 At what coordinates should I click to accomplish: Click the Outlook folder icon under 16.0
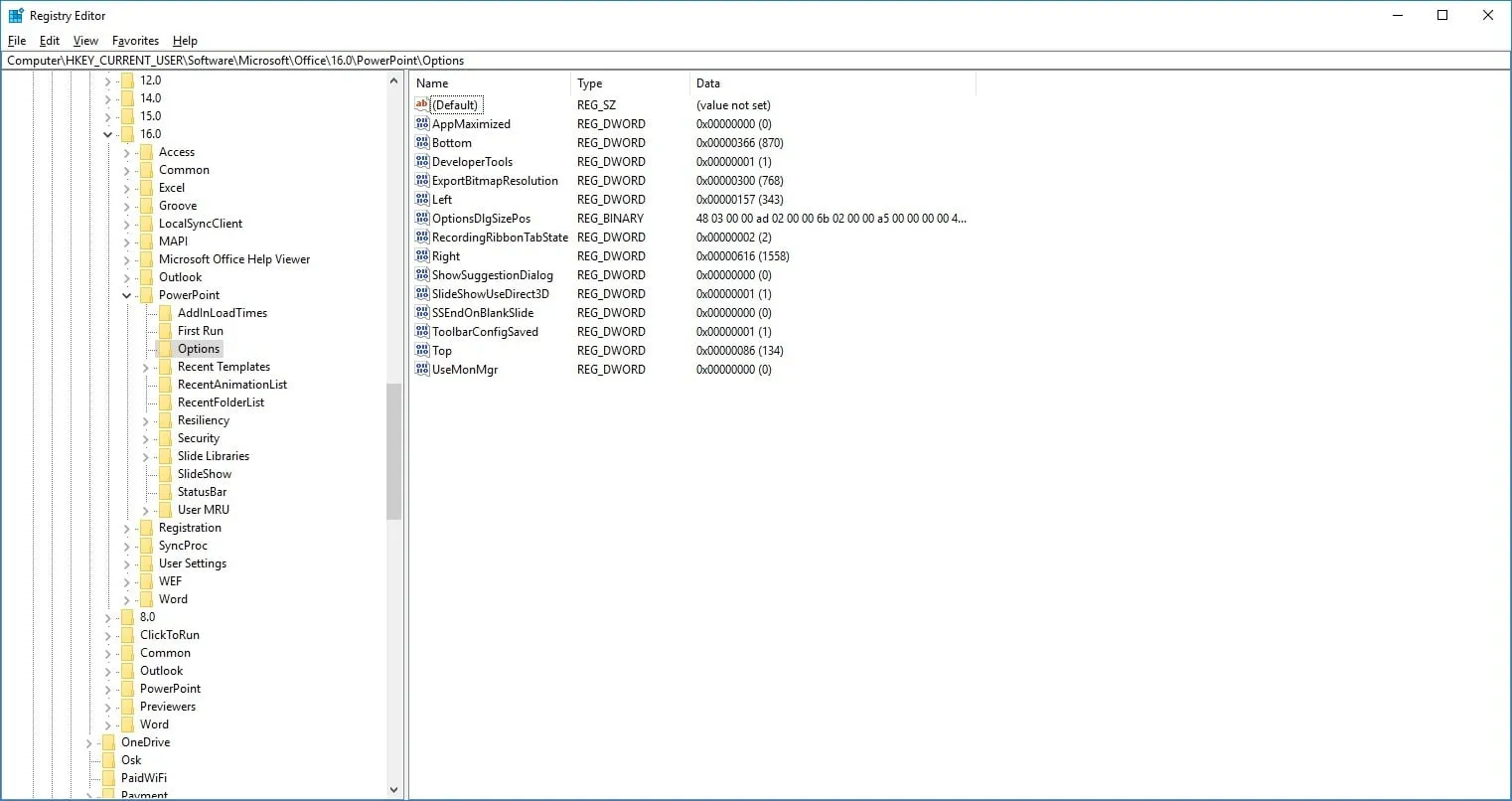coord(146,277)
